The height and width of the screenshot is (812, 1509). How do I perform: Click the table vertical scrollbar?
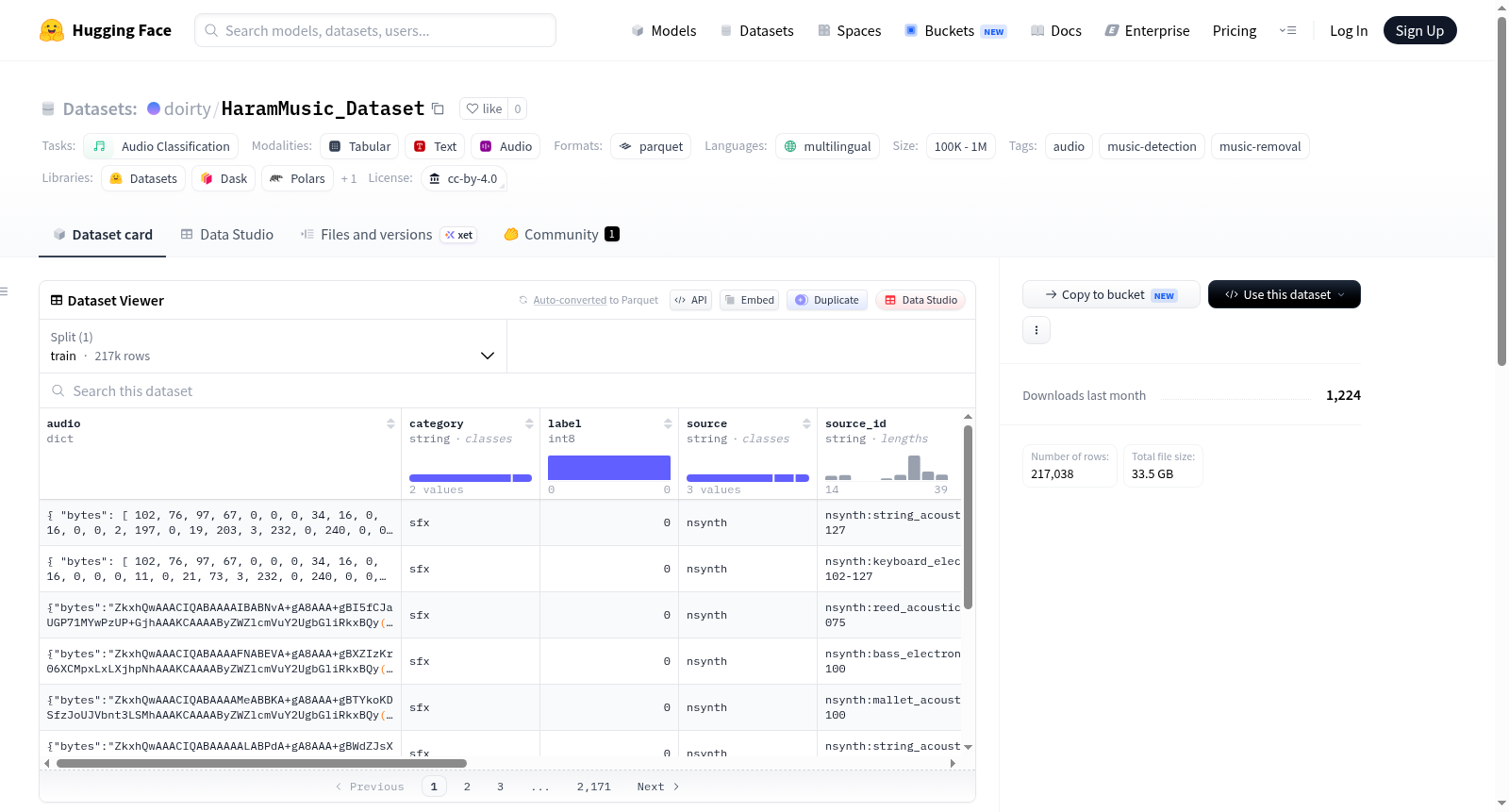tap(968, 517)
